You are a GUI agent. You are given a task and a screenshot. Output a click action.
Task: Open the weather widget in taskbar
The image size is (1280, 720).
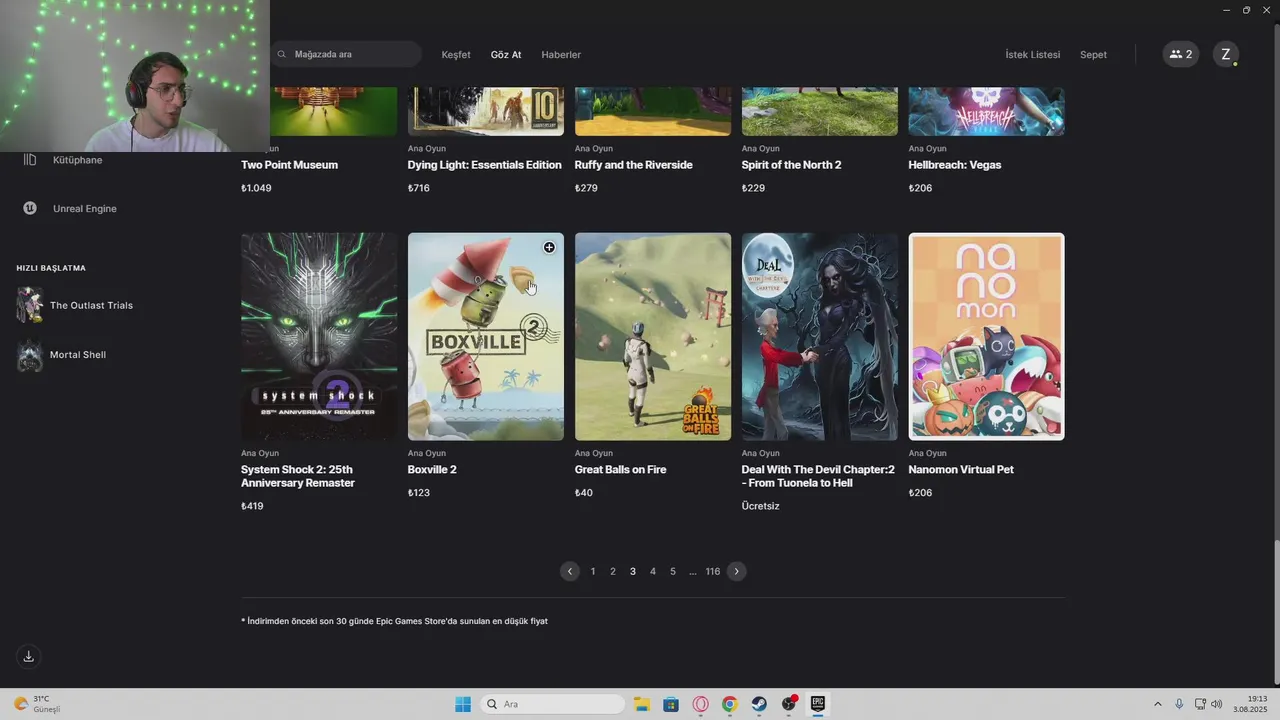click(37, 704)
